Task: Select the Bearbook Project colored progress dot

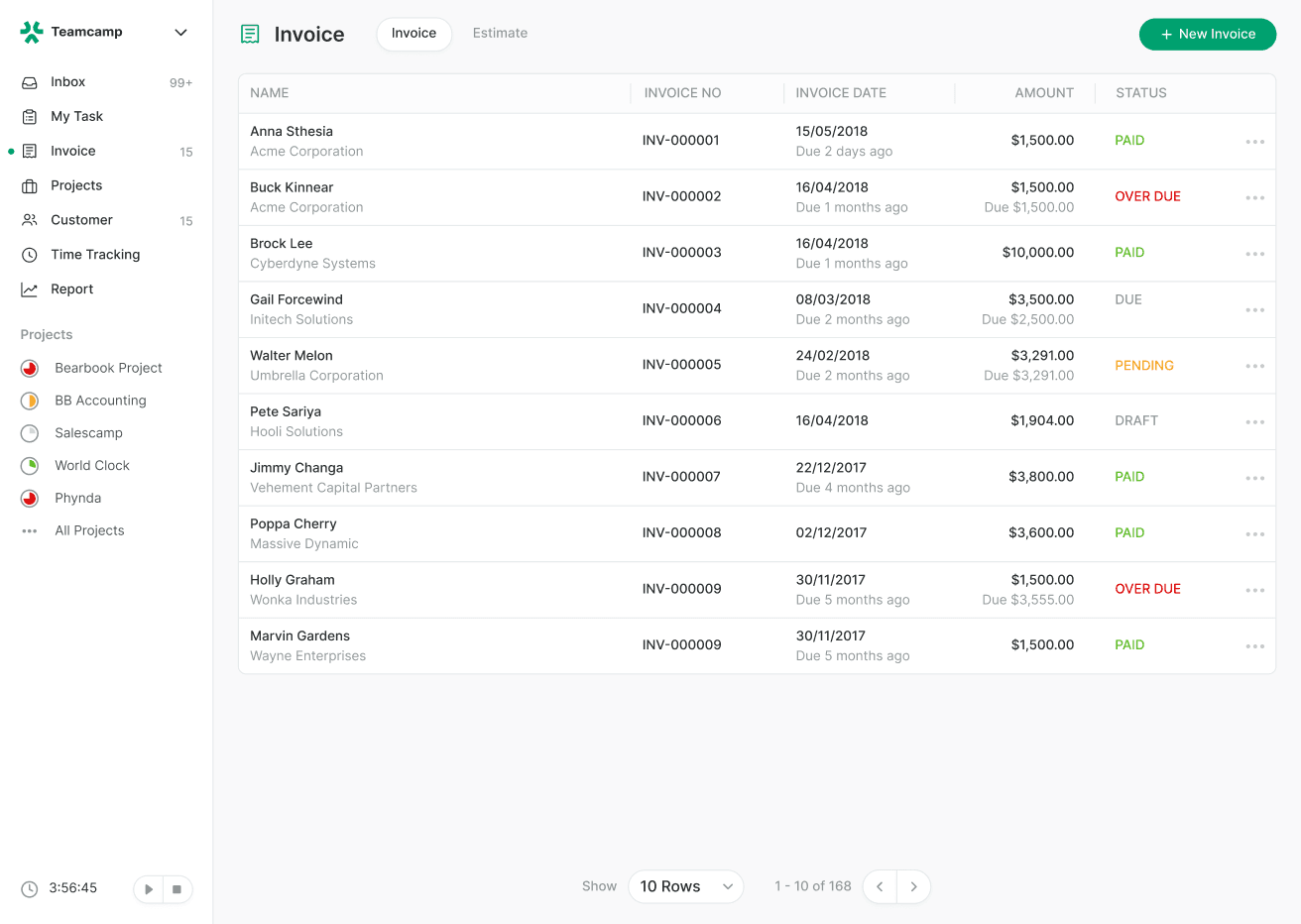Action: point(27,368)
